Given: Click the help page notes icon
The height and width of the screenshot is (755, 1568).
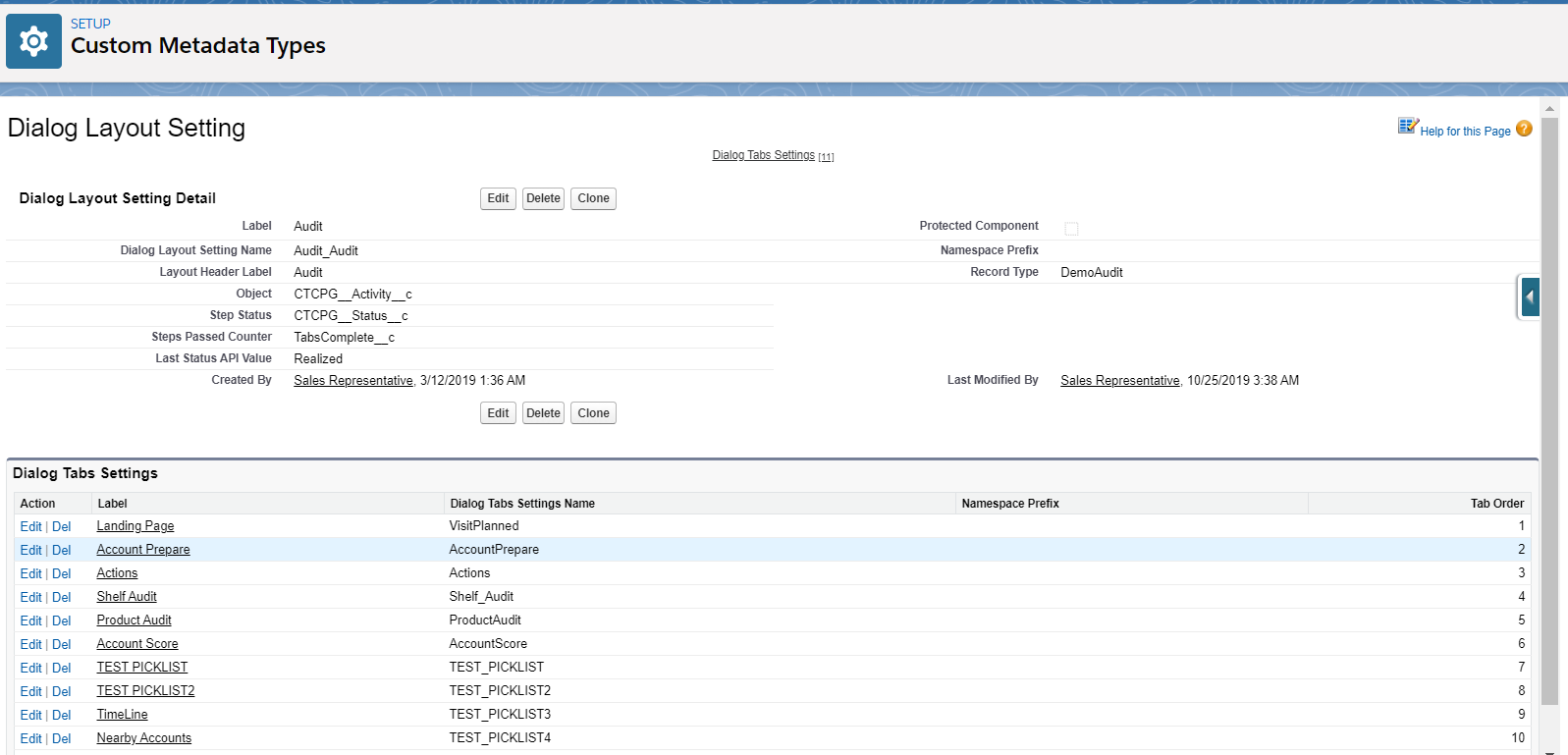Looking at the screenshot, I should click(x=1407, y=127).
